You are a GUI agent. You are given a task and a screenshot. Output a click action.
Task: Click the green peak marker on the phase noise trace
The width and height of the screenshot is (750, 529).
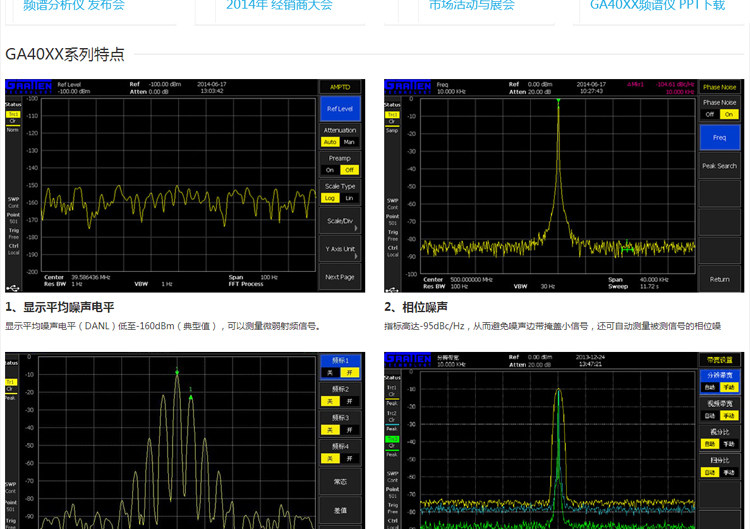558,101
